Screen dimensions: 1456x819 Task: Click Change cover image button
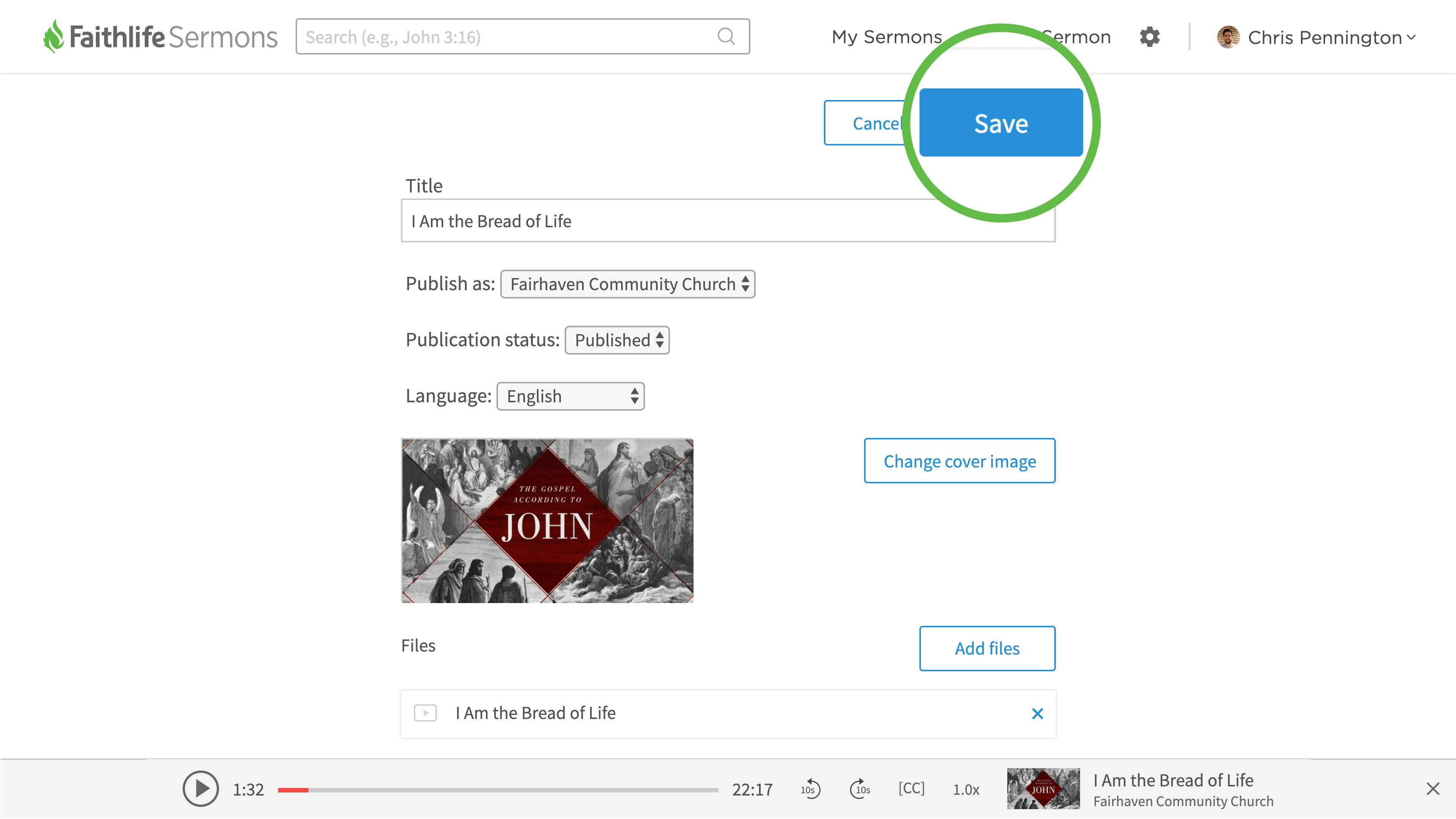pyautogui.click(x=959, y=461)
